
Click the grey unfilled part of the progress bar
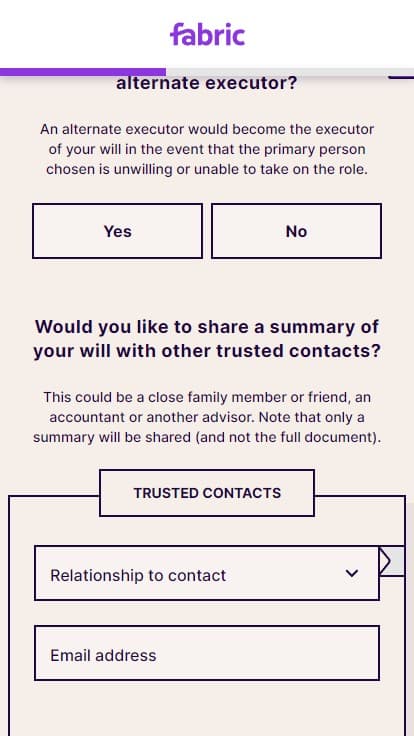point(290,72)
